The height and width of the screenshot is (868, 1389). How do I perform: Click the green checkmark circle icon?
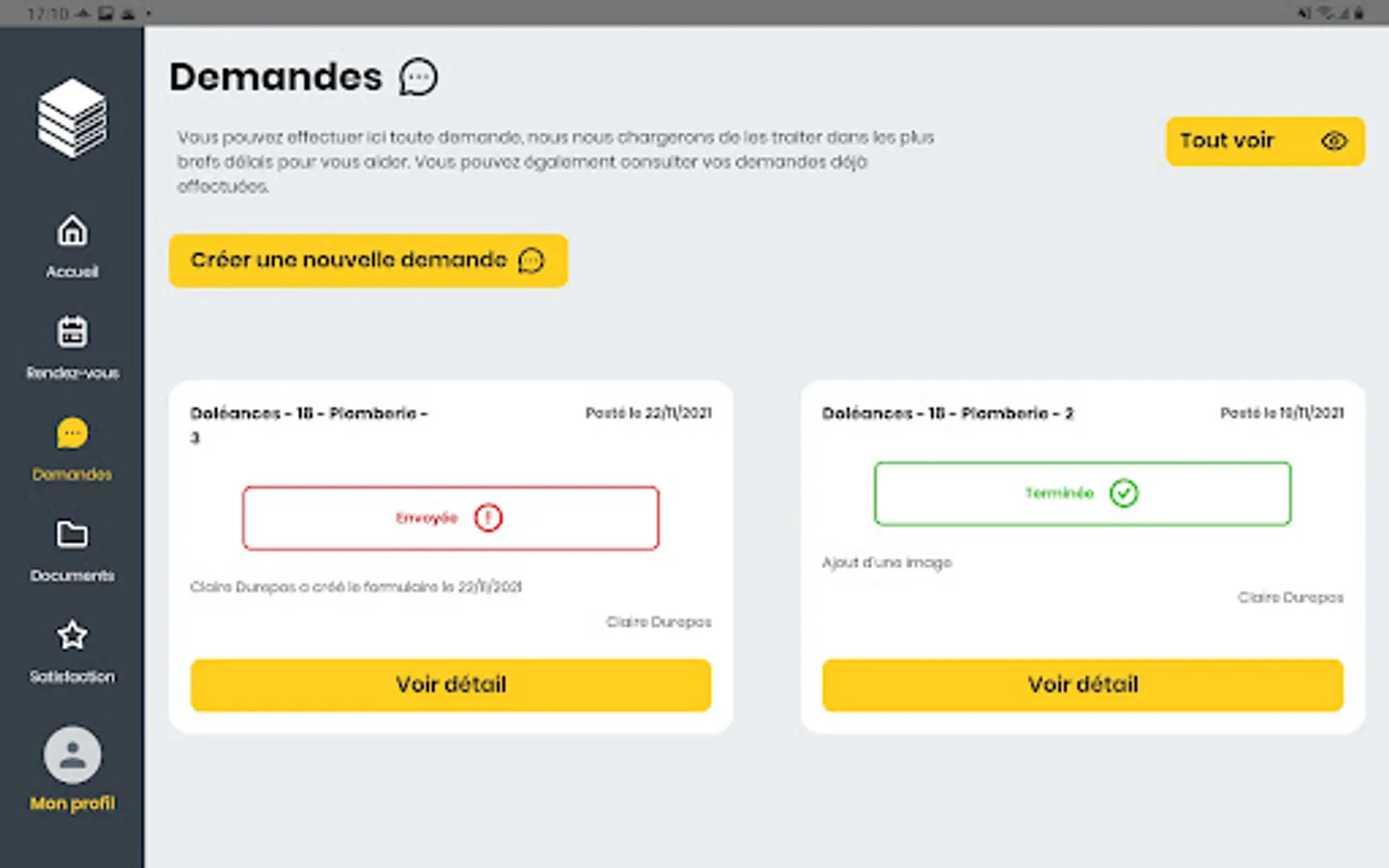click(1124, 494)
